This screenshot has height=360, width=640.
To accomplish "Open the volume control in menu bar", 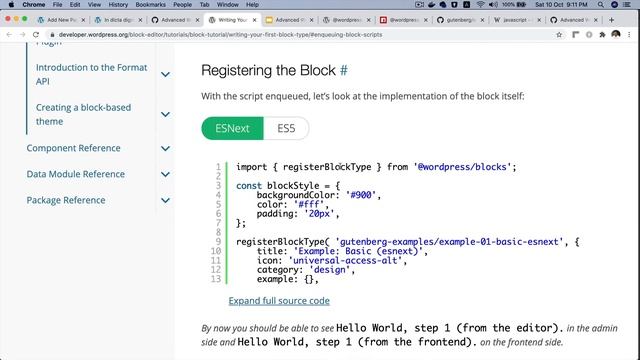I will pos(493,4).
